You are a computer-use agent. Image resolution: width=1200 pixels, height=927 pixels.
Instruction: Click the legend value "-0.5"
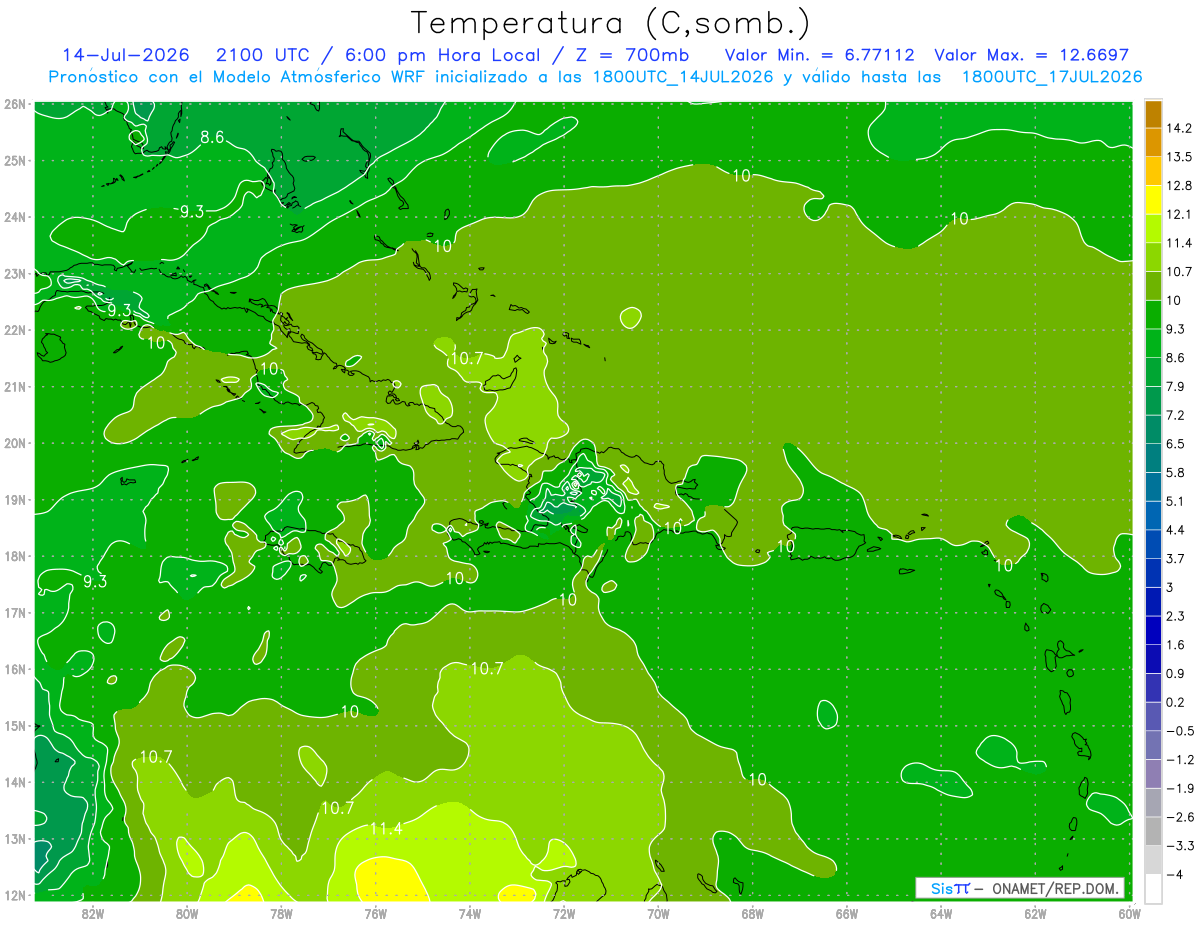tap(1180, 731)
